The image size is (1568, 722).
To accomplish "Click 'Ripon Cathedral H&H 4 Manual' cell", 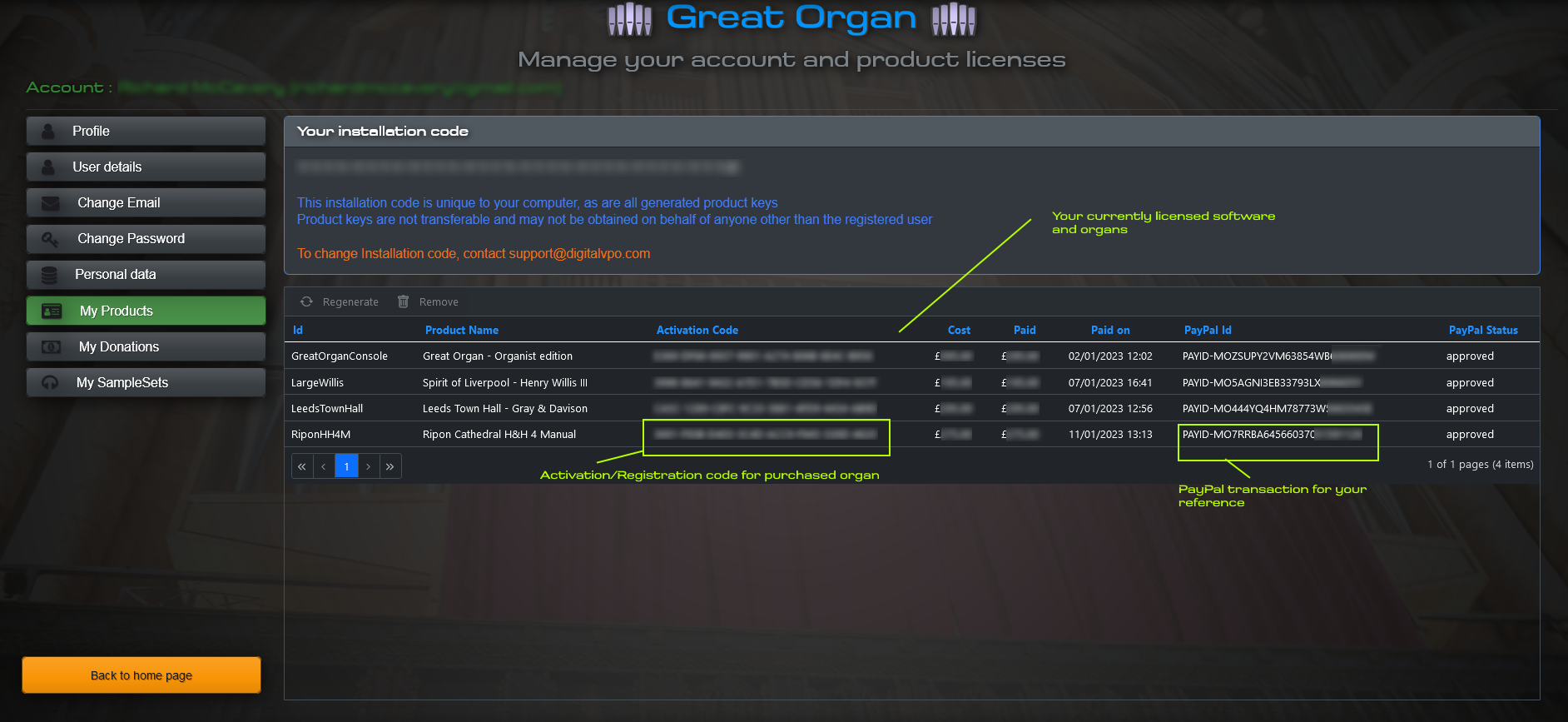I will 499,434.
